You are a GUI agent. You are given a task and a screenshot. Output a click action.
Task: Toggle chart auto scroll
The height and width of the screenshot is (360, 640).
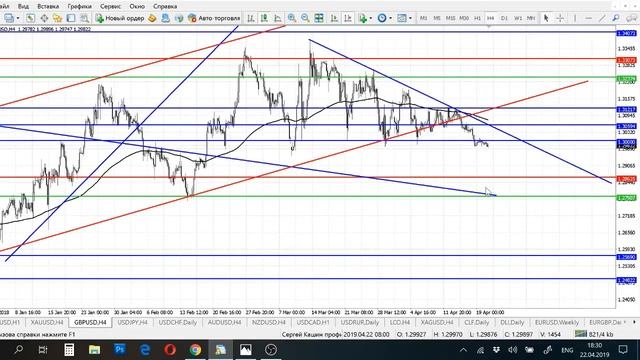(334, 18)
